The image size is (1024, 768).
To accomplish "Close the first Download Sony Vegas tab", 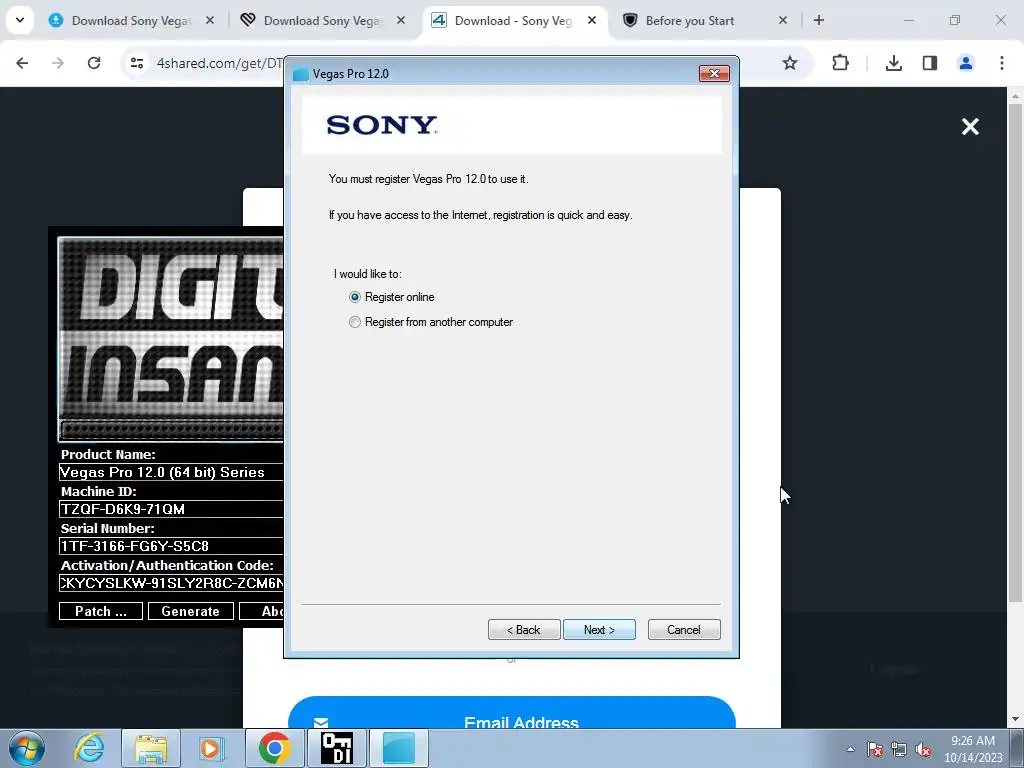I will (x=210, y=21).
